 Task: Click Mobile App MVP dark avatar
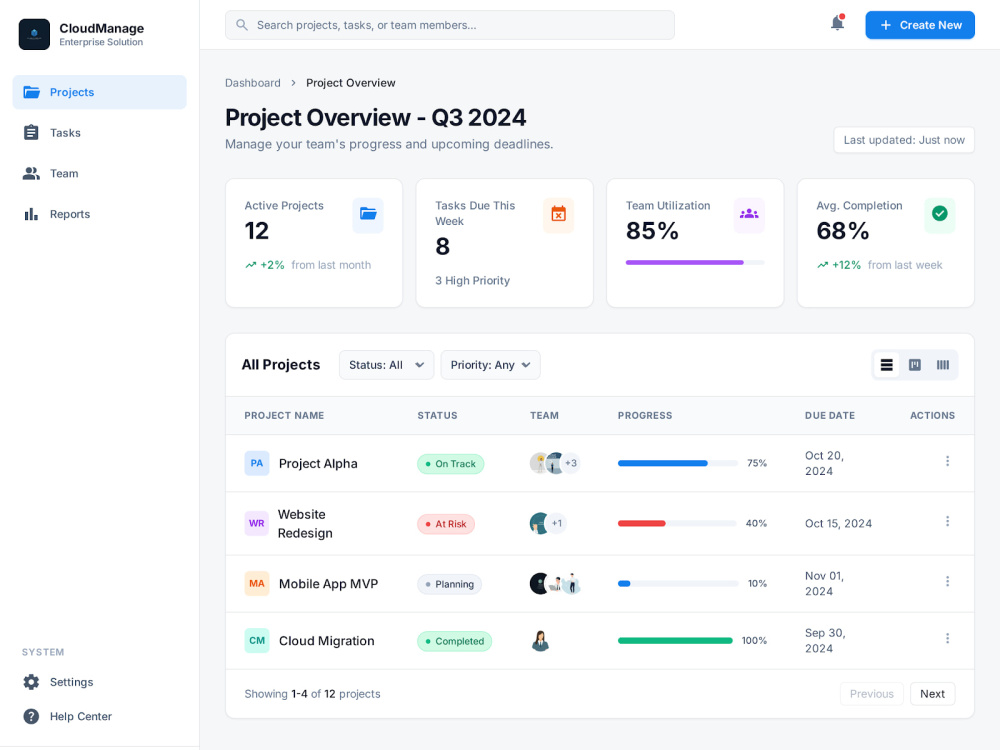click(x=540, y=584)
